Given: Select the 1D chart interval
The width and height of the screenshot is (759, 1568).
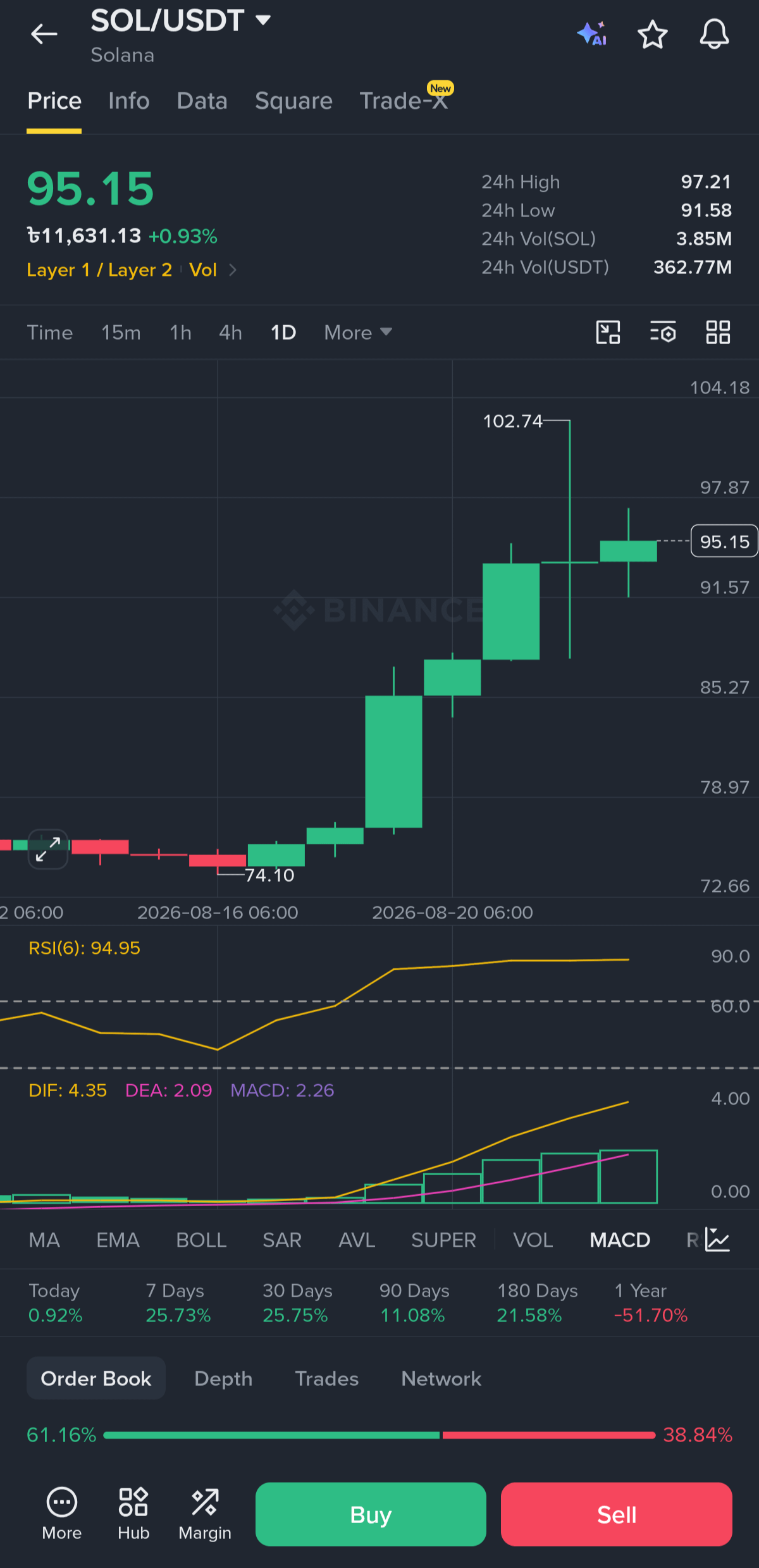Looking at the screenshot, I should [283, 333].
